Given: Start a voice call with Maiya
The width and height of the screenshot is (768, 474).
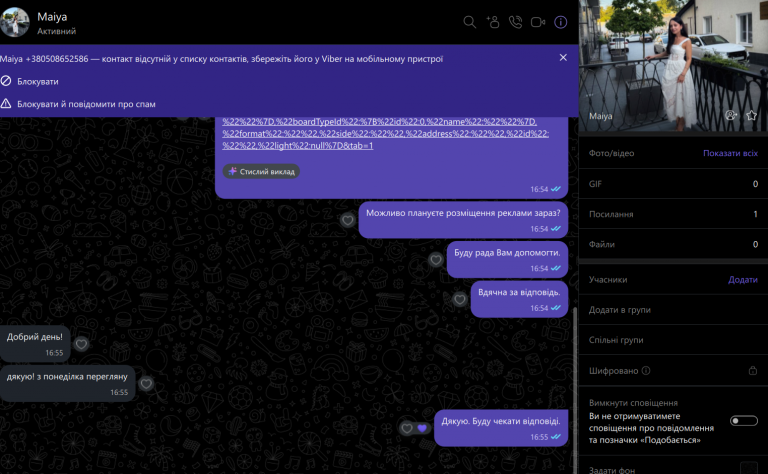Looking at the screenshot, I should 515,22.
